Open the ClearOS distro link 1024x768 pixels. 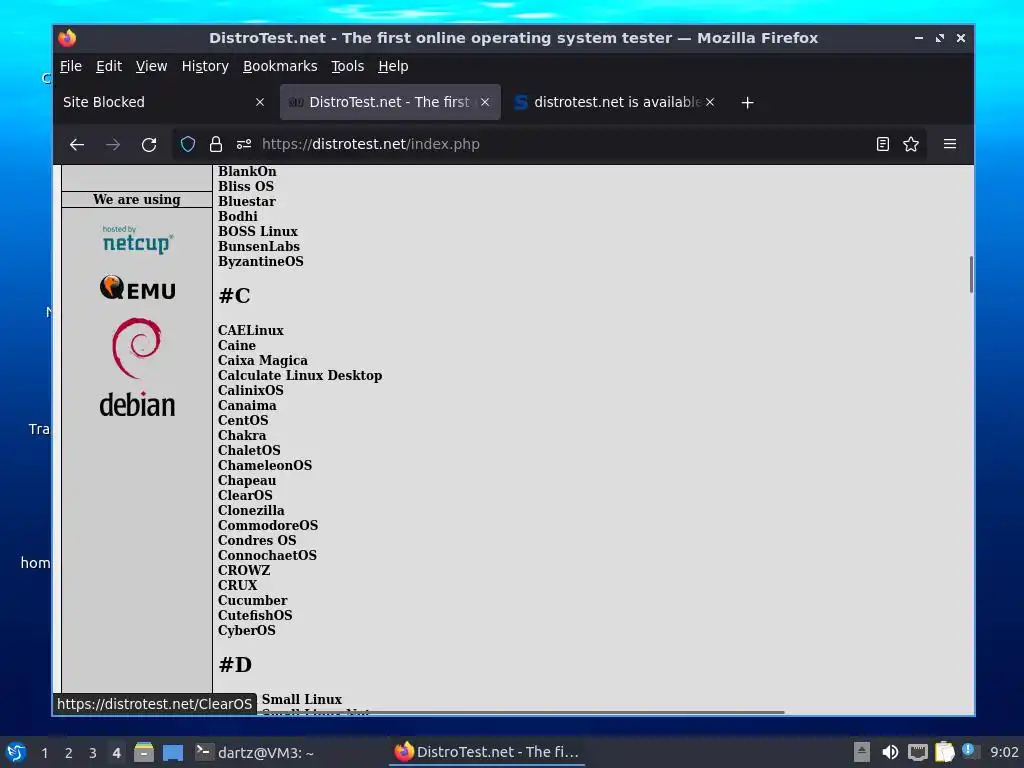tap(245, 495)
